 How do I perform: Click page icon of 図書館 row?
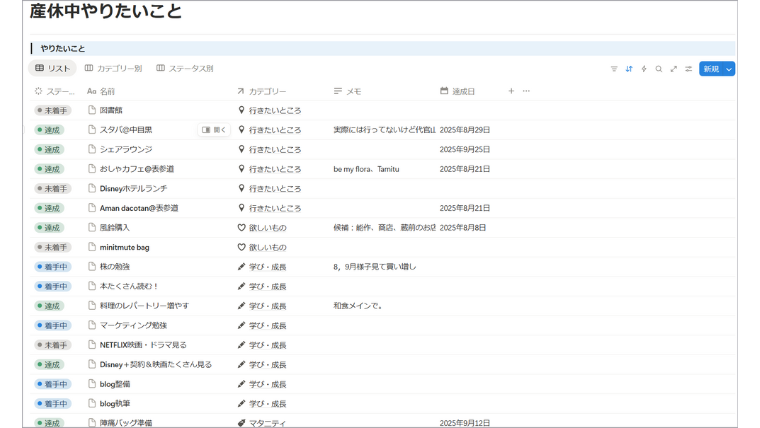pos(92,110)
